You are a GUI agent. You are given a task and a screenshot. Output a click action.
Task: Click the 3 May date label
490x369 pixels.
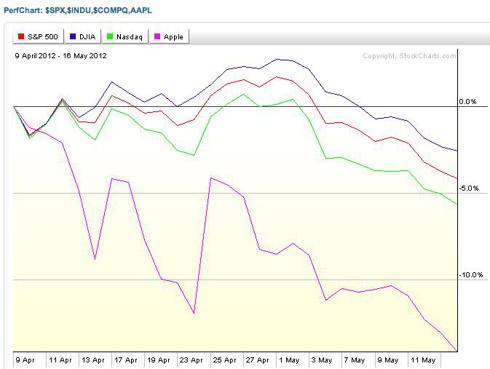coord(322,360)
